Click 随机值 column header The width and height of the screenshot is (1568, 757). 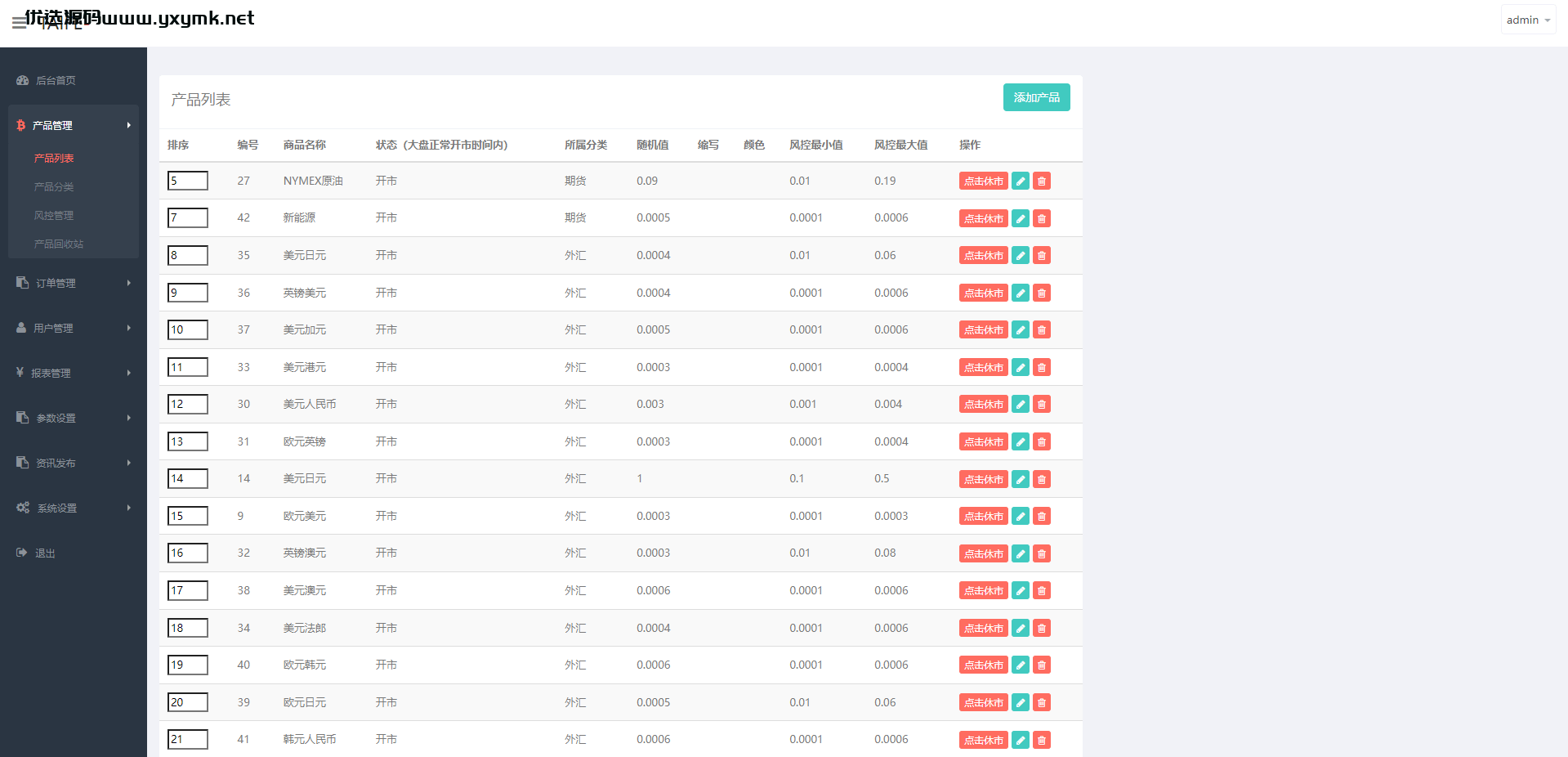point(653,145)
